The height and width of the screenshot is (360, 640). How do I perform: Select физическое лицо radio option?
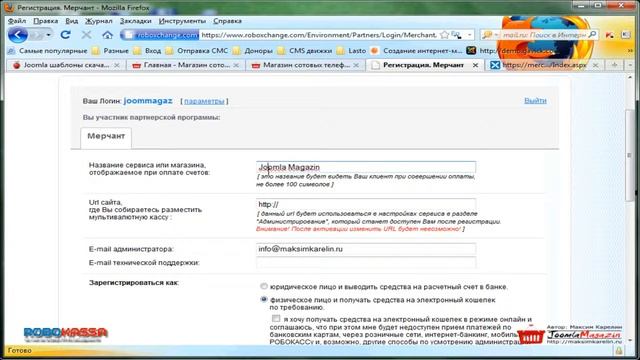[x=264, y=299]
